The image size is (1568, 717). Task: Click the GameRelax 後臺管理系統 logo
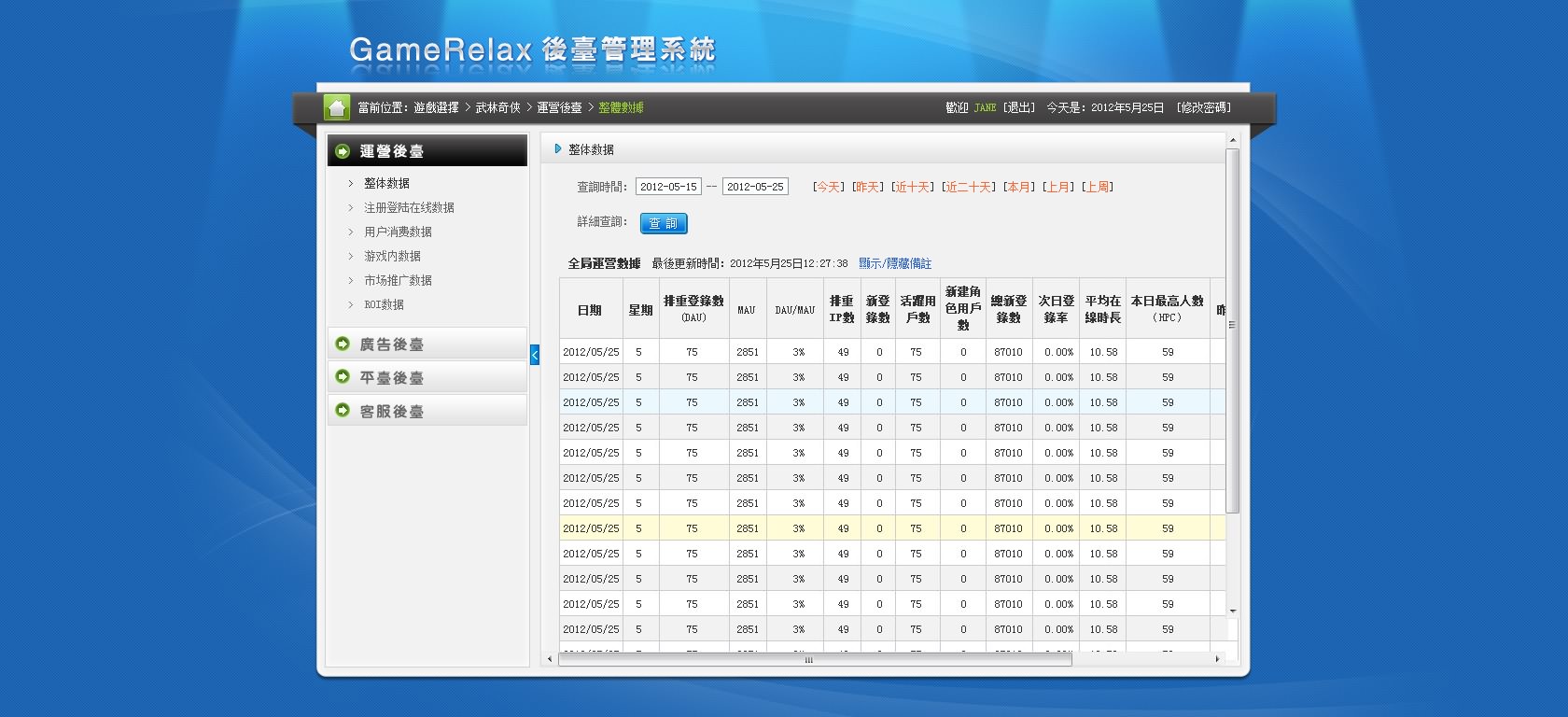[x=532, y=49]
